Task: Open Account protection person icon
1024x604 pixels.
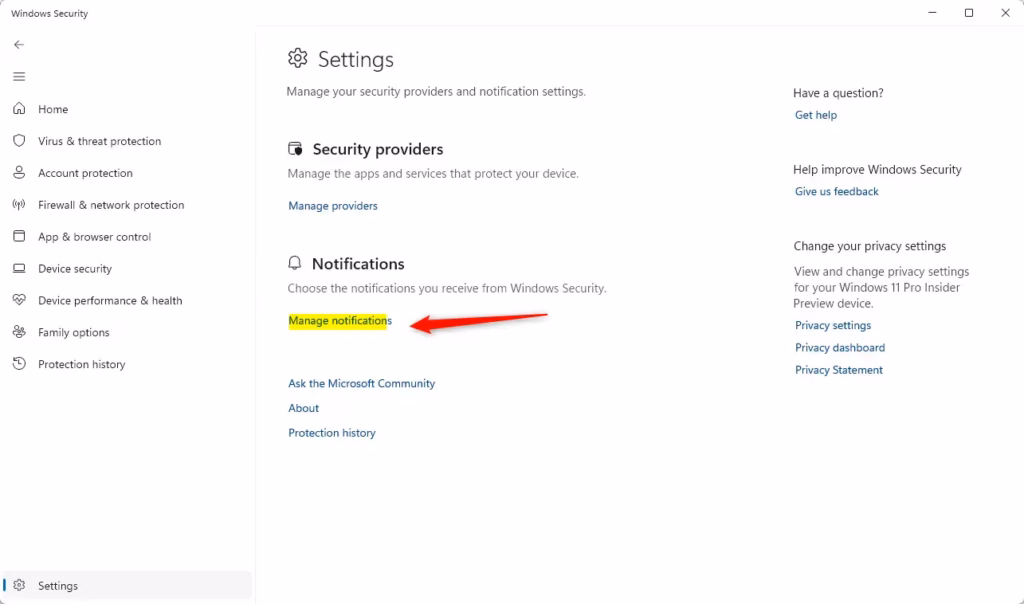Action: [19, 173]
